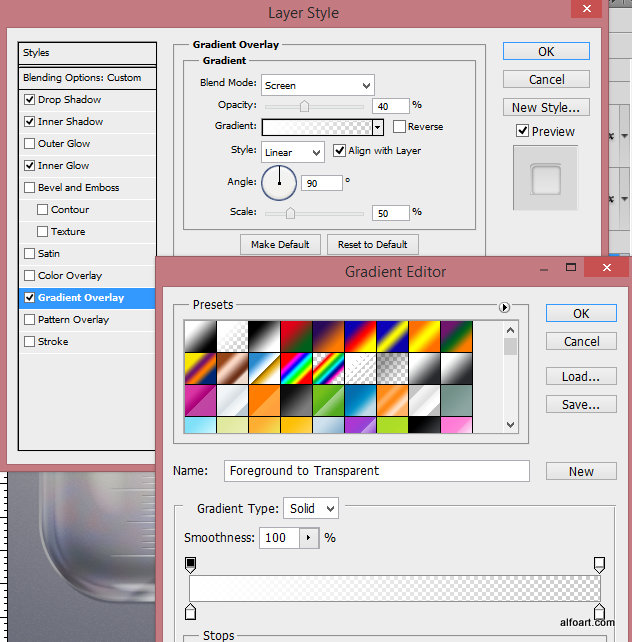
Task: Click the right color stop below gradient bar
Action: (x=599, y=611)
